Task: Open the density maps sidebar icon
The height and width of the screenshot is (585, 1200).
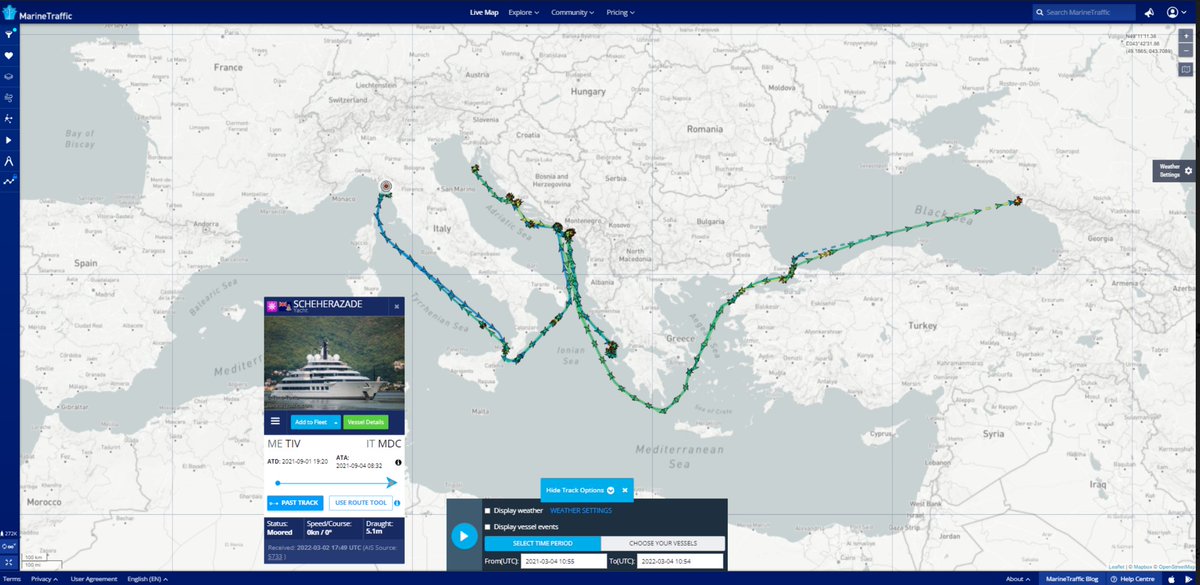Action: pos(9,119)
